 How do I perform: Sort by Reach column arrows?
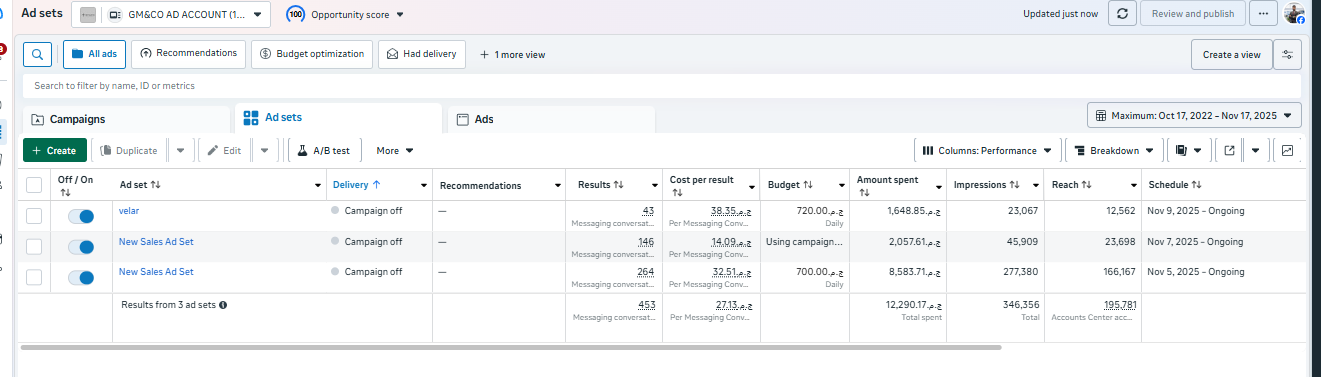point(1087,185)
